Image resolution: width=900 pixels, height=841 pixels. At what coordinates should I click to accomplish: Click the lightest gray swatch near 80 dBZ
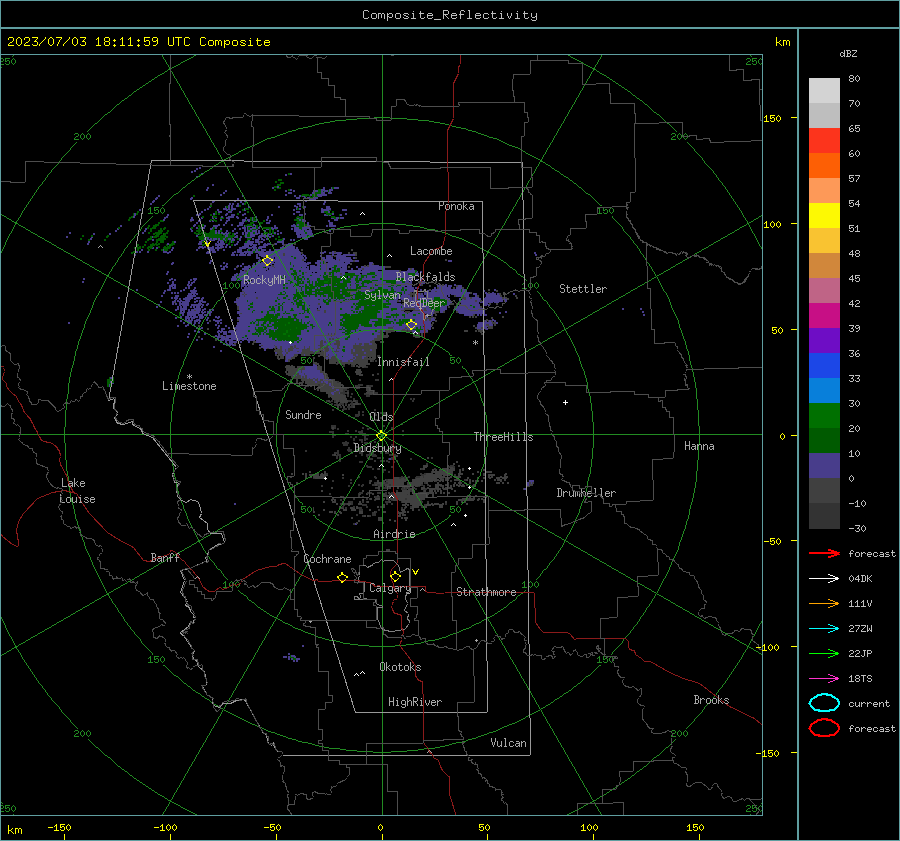(824, 91)
